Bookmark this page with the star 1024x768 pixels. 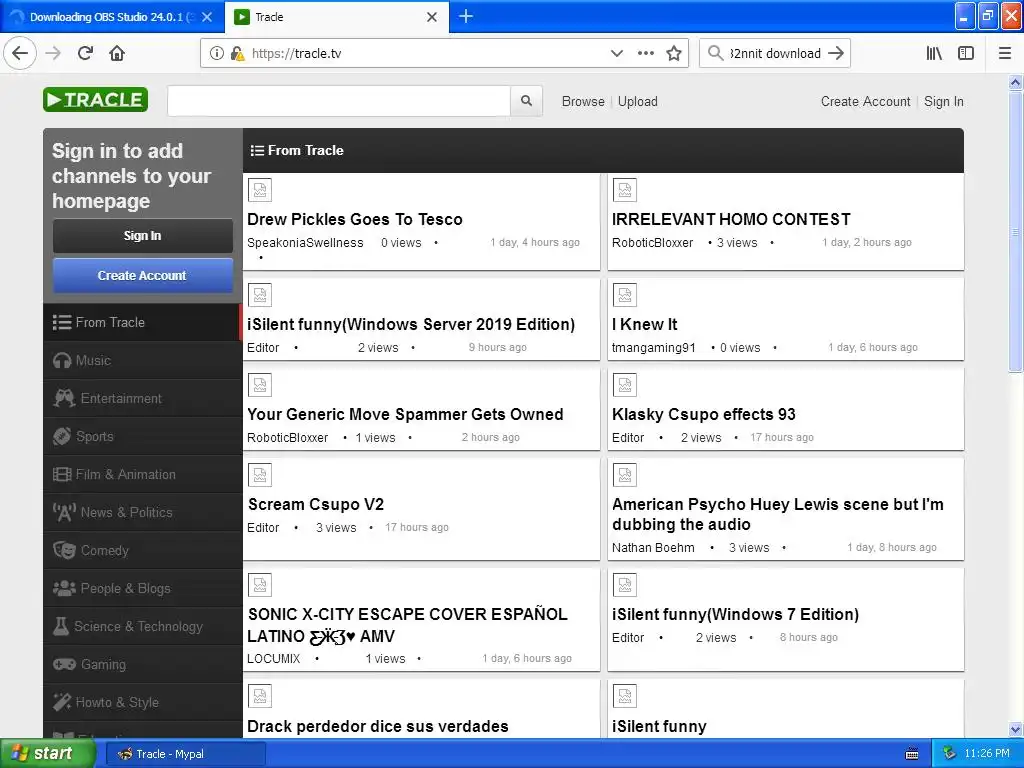coord(674,53)
